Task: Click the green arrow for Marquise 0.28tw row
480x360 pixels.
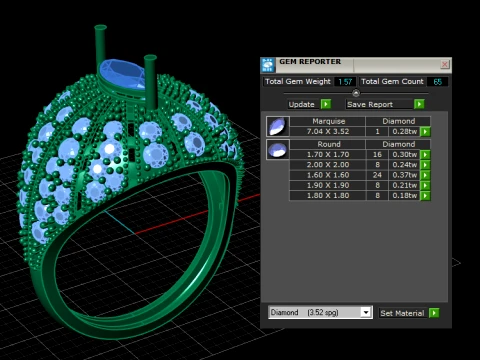Action: pyautogui.click(x=425, y=132)
